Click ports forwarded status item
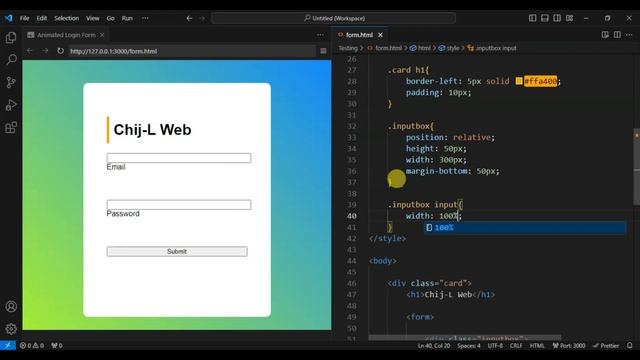640x360 pixels. [x=57, y=345]
